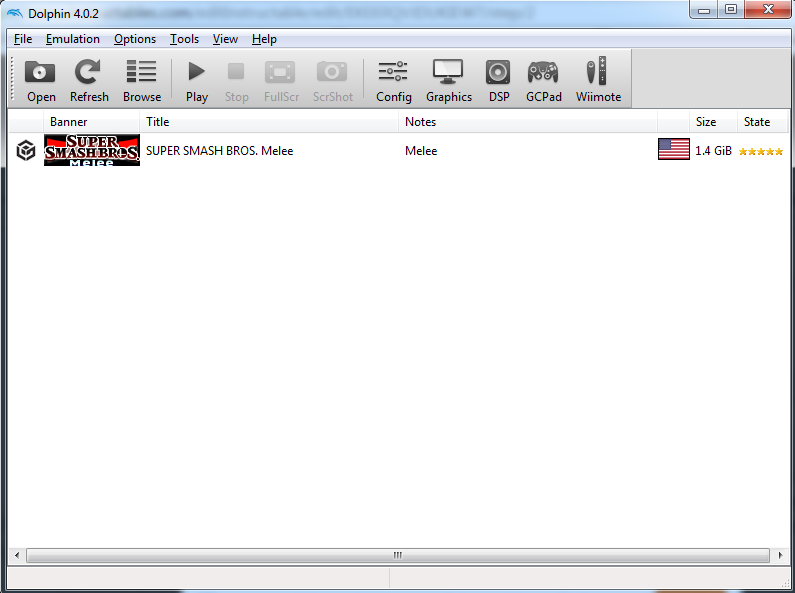The height and width of the screenshot is (593, 795).
Task: Open the Emulation menu
Action: [73, 39]
